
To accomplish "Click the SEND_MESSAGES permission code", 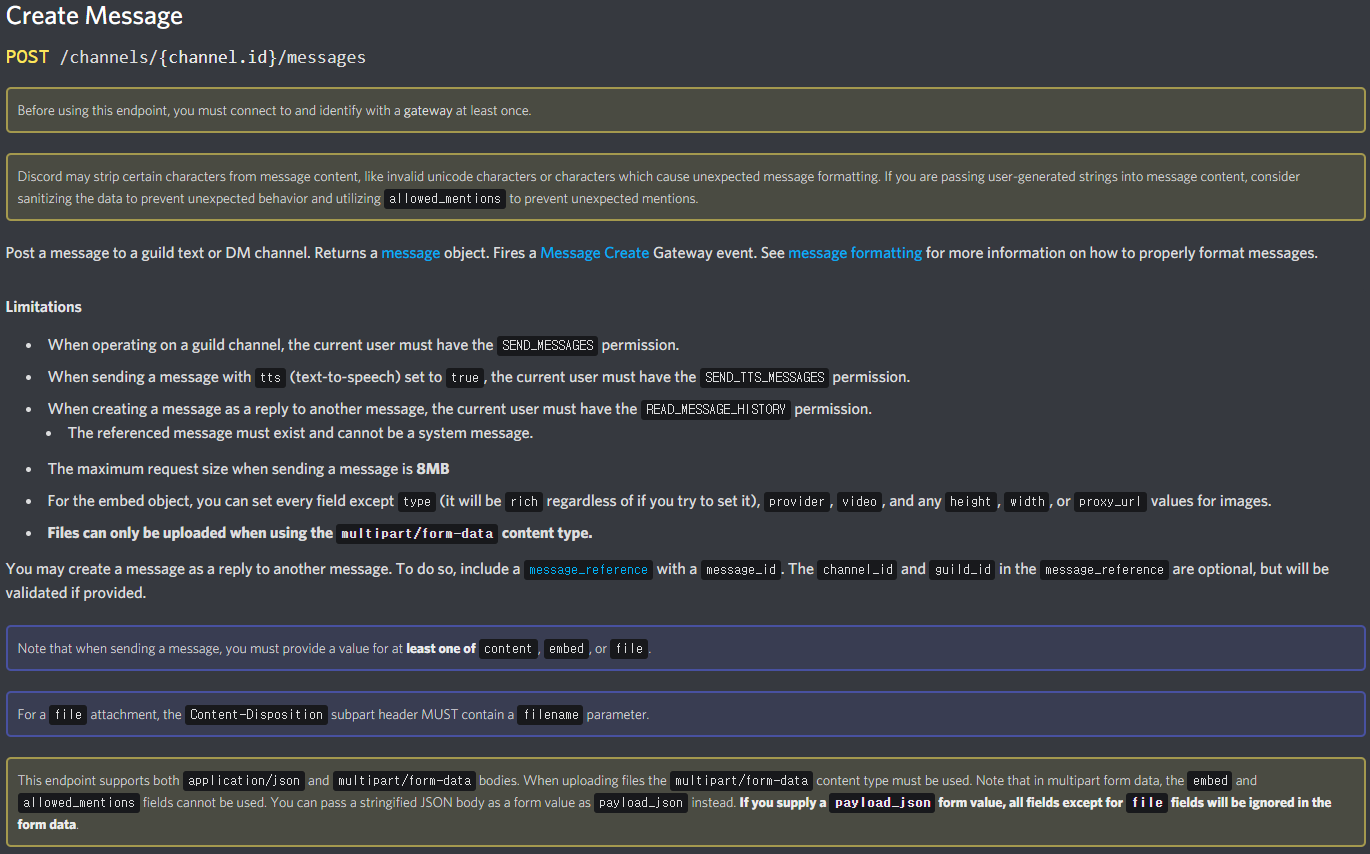I will tap(548, 346).
